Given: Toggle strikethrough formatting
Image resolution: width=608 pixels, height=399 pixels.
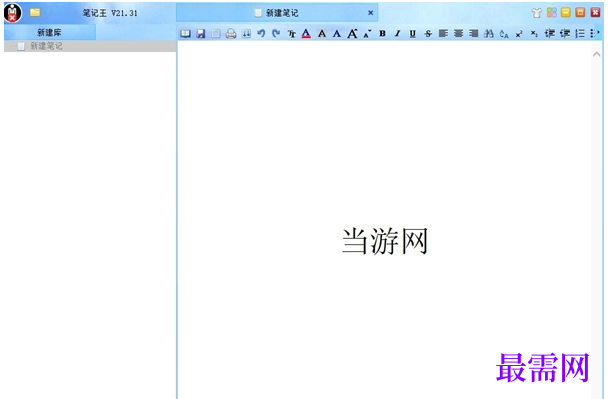Looking at the screenshot, I should tap(428, 34).
